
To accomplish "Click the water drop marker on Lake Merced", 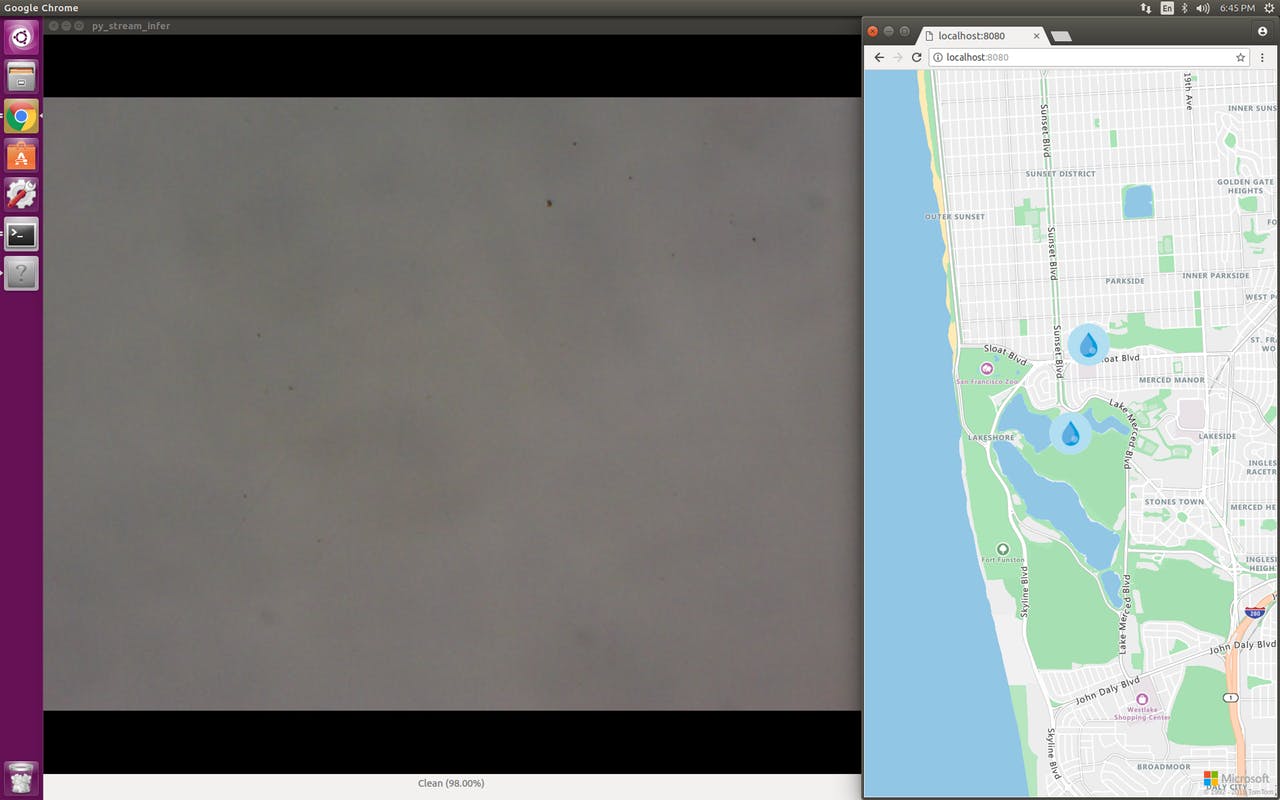I will pos(1070,433).
